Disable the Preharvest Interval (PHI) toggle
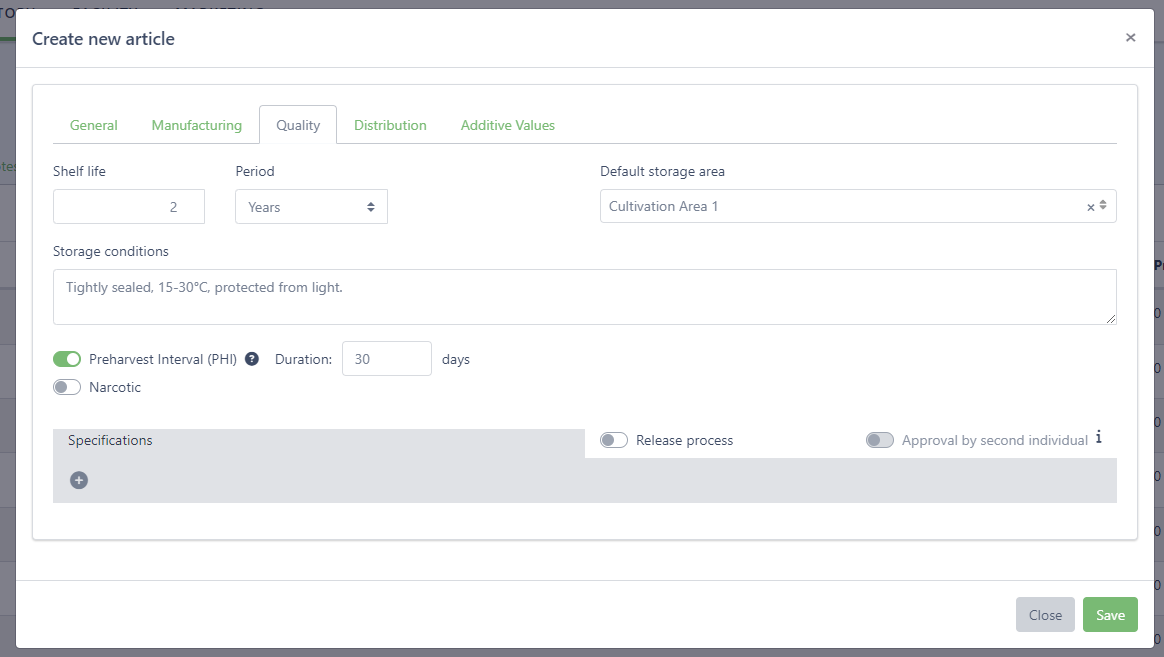 (67, 359)
